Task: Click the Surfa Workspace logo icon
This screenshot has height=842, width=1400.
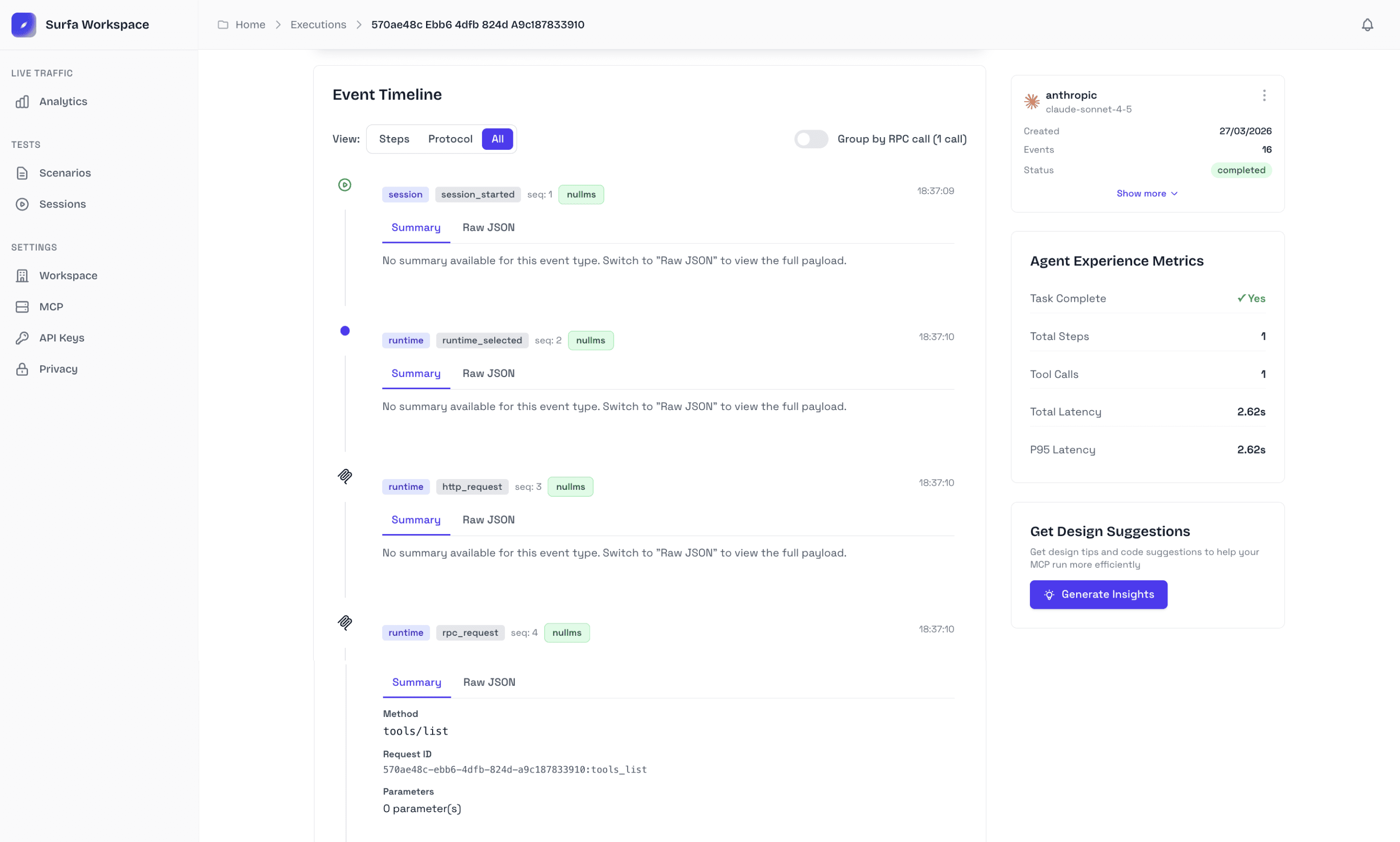Action: 23,24
